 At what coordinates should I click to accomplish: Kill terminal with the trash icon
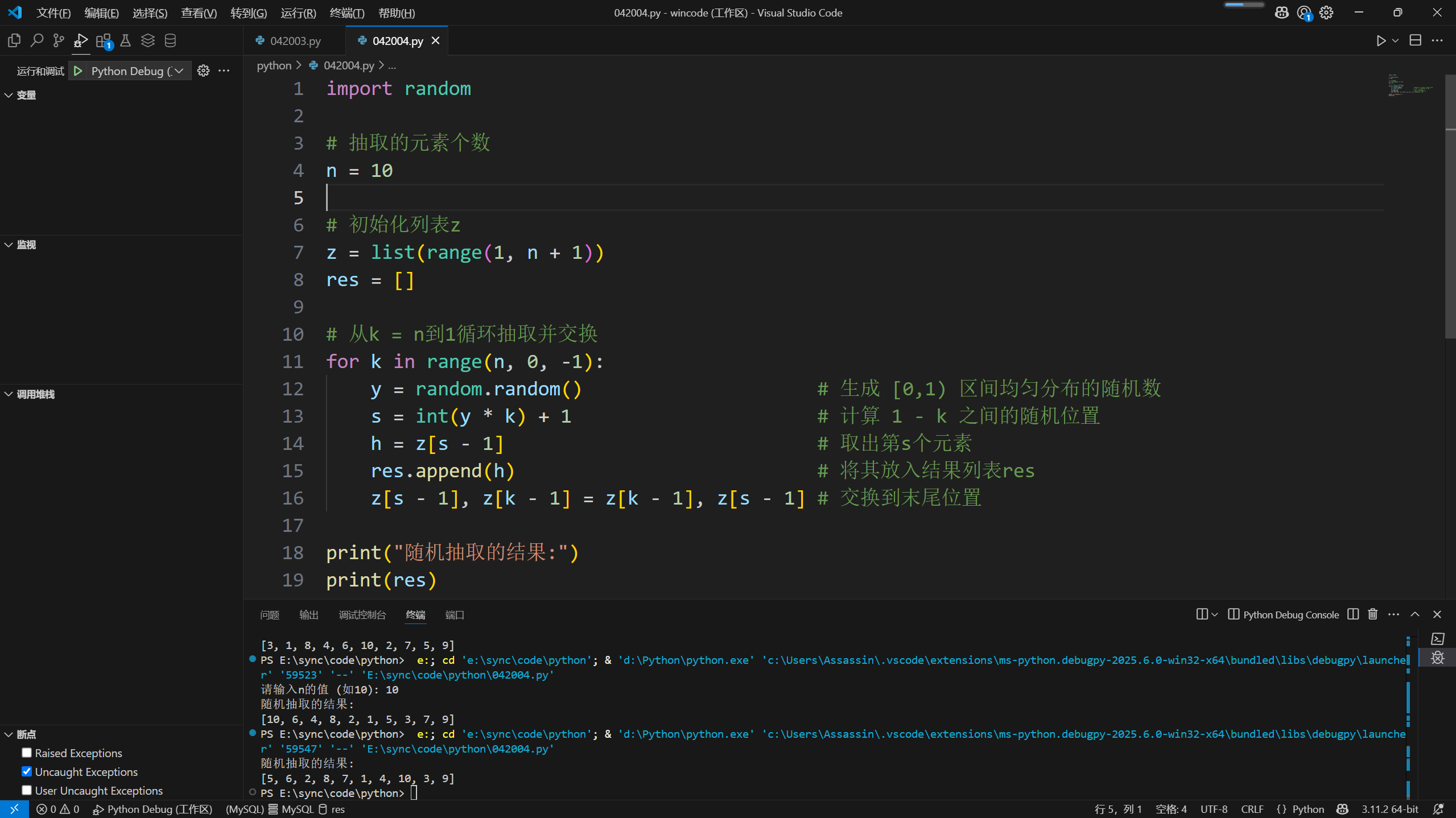[1372, 614]
